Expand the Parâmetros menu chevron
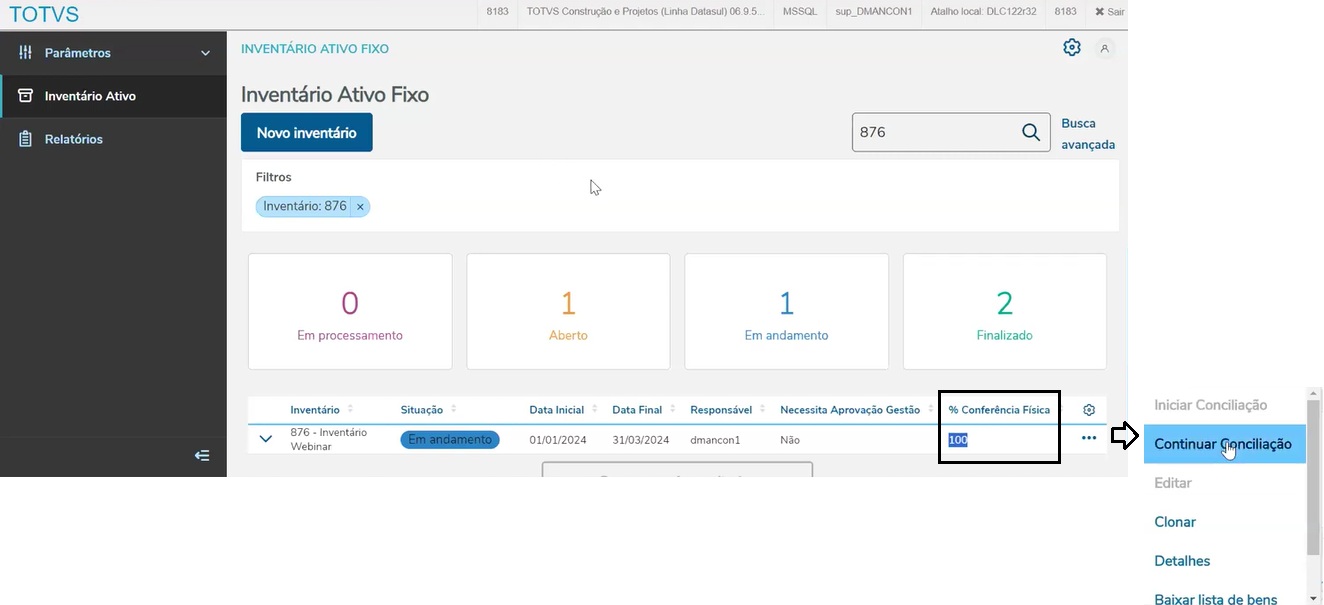 coord(206,53)
